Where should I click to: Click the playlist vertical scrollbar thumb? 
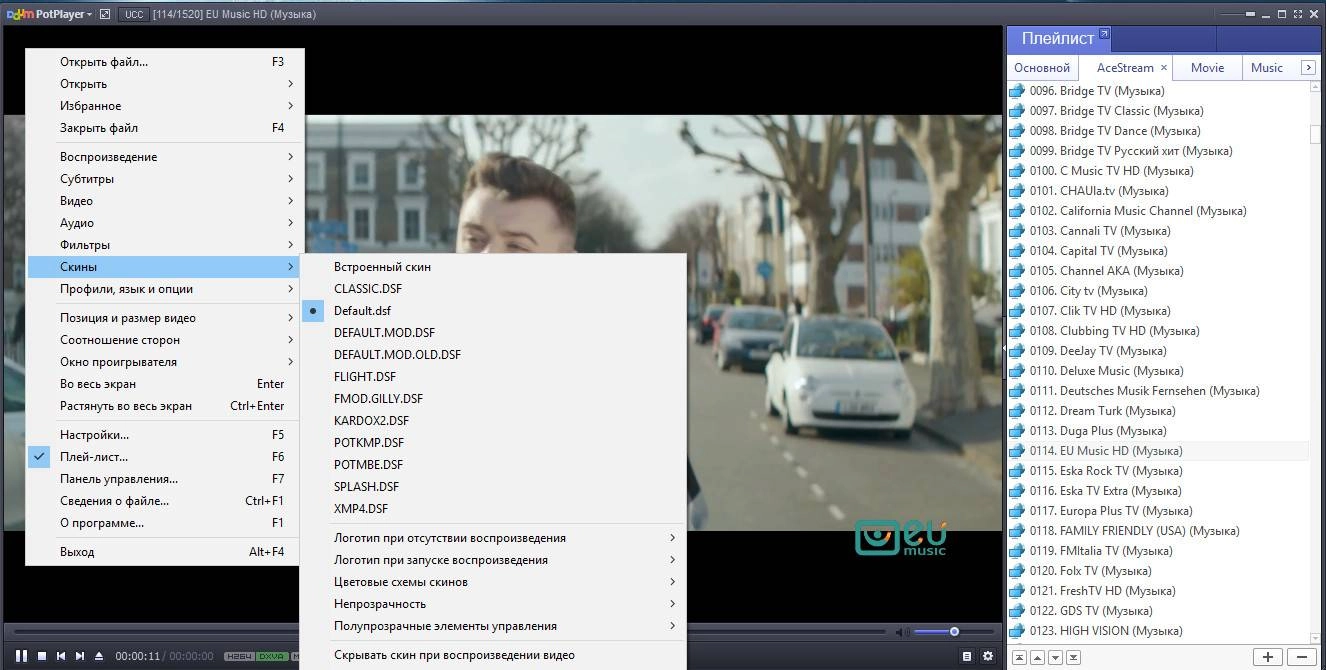coord(1316,134)
